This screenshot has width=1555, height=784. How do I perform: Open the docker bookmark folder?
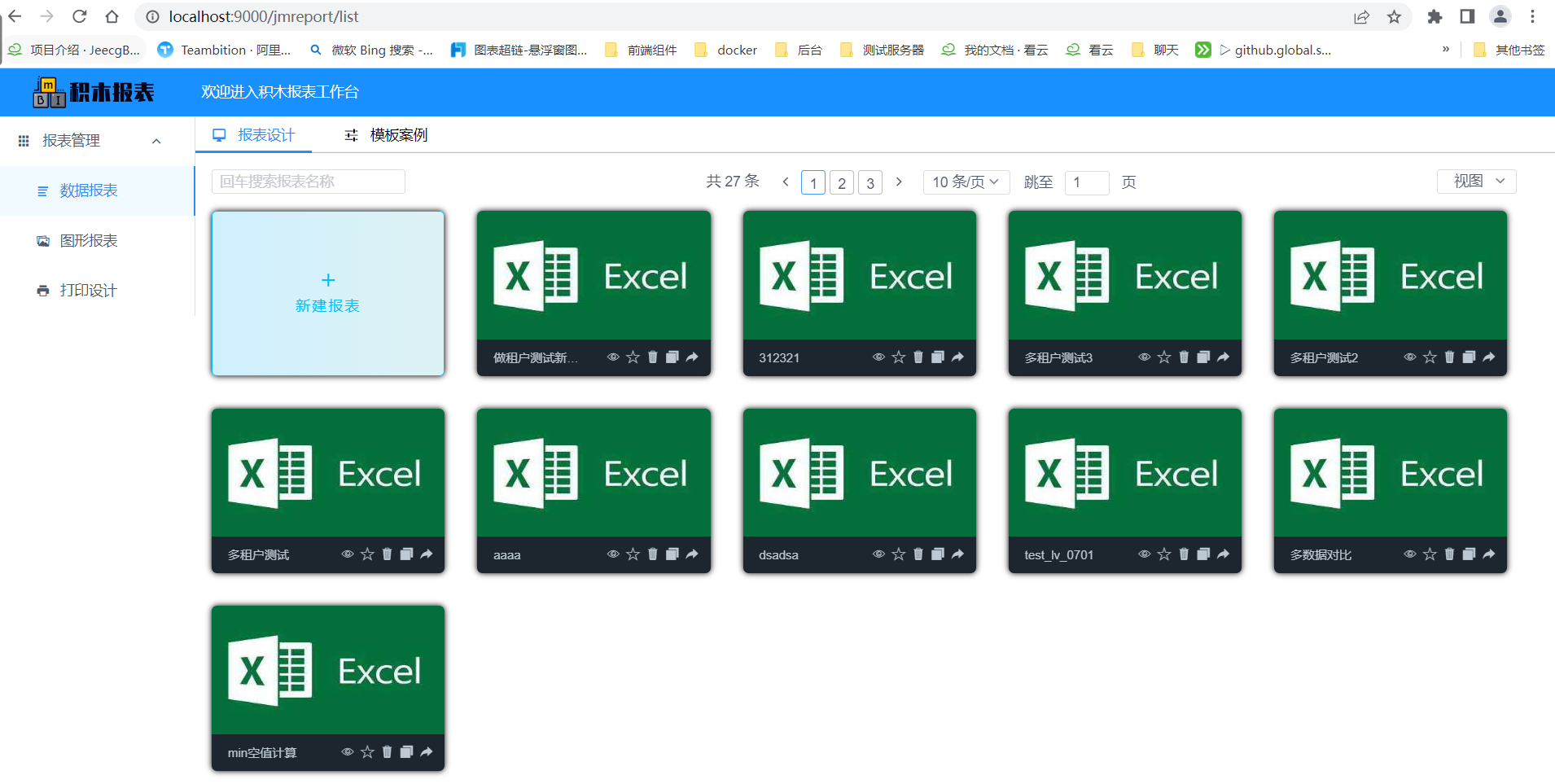726,50
